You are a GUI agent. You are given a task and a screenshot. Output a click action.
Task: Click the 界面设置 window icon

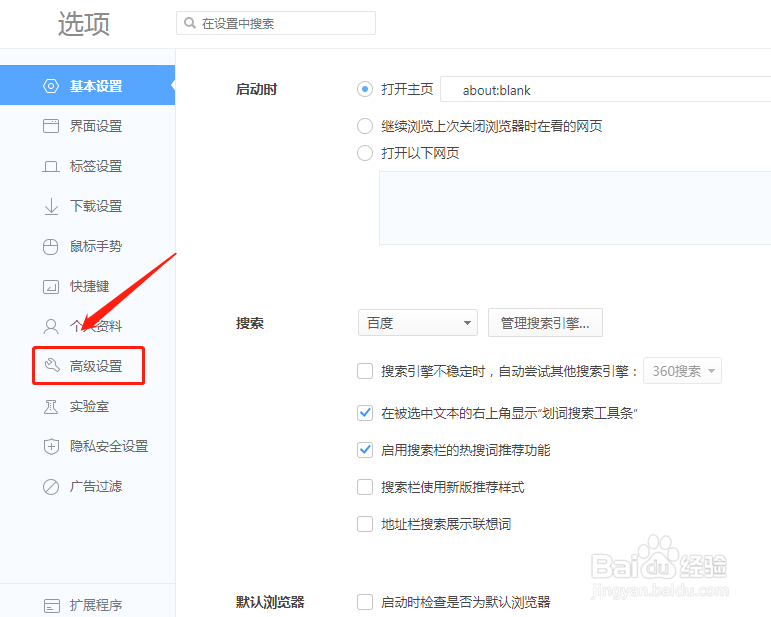click(51, 126)
